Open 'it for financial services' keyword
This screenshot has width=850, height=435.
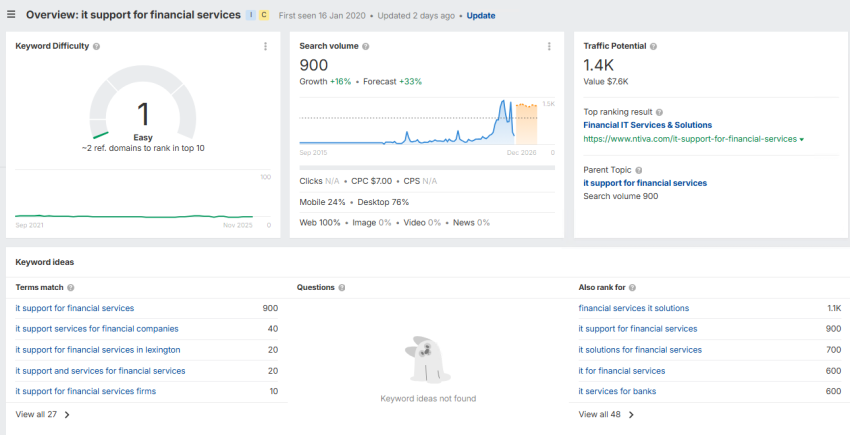(x=622, y=371)
